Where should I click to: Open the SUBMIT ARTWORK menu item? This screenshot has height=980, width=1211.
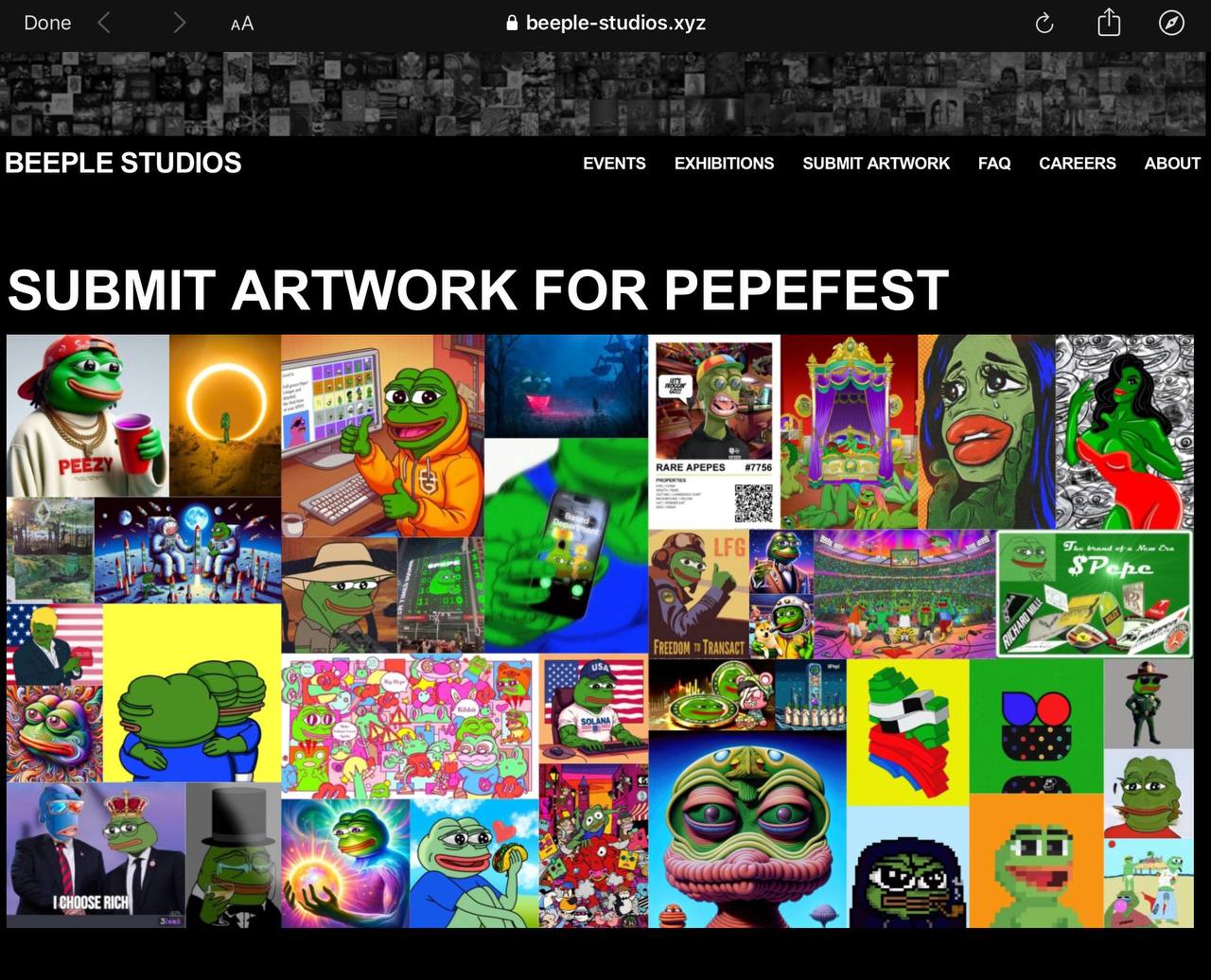(876, 163)
